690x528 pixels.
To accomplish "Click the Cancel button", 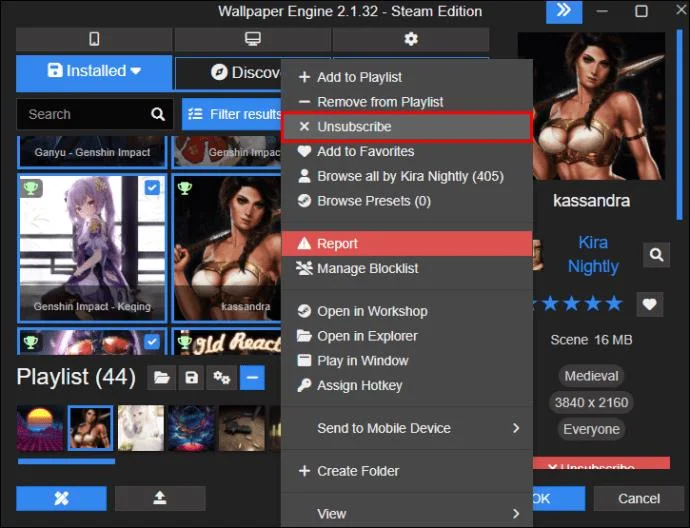I will pyautogui.click(x=639, y=498).
